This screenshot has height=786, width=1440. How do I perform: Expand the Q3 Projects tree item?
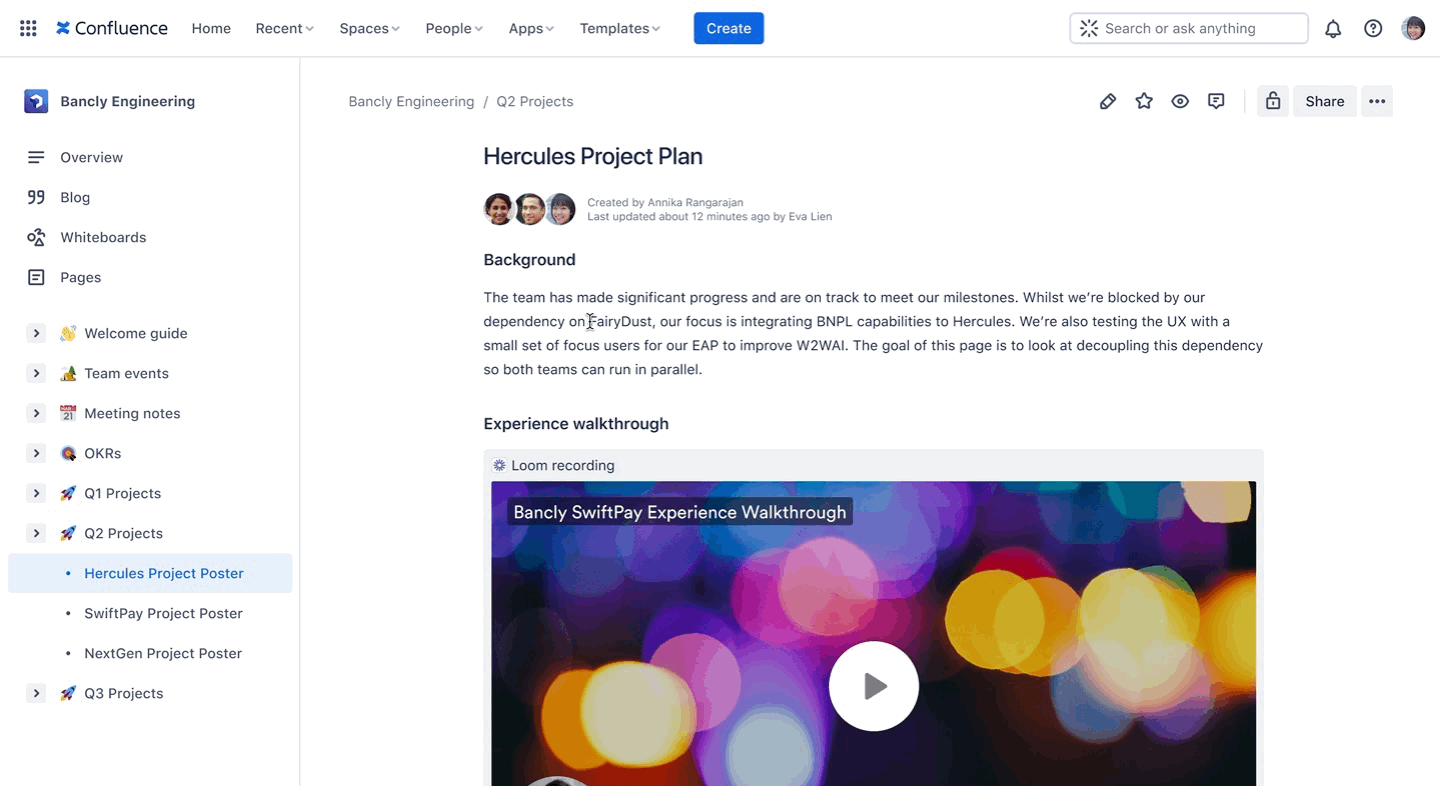[x=36, y=693]
